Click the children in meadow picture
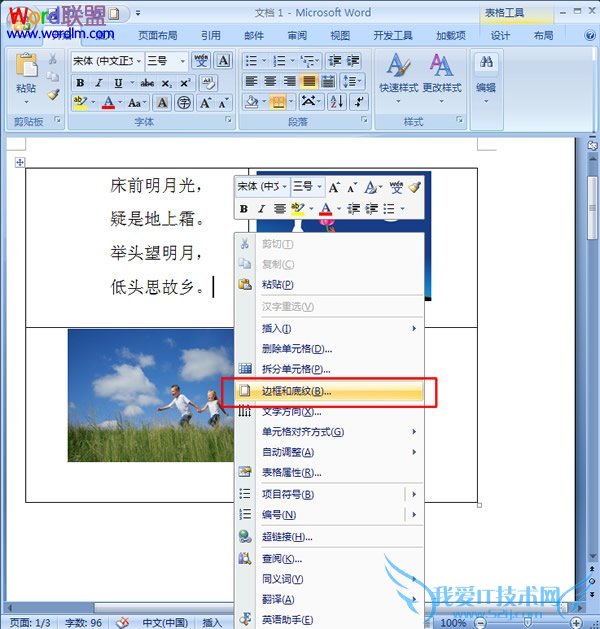The image size is (600, 629). coord(150,396)
